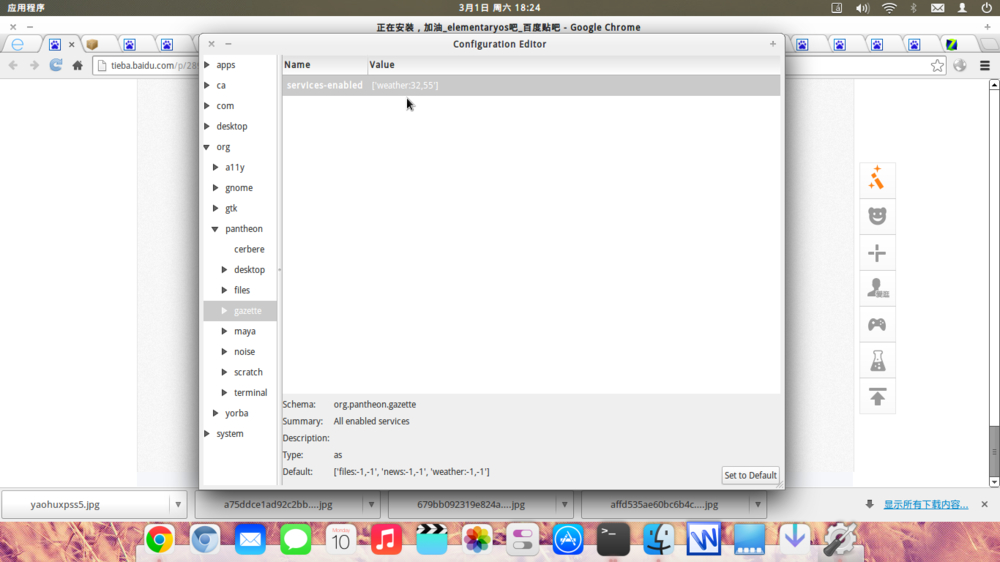This screenshot has height=562, width=1000.
Task: Click the orange sparkle icon in Tieba sidebar
Action: 877,178
